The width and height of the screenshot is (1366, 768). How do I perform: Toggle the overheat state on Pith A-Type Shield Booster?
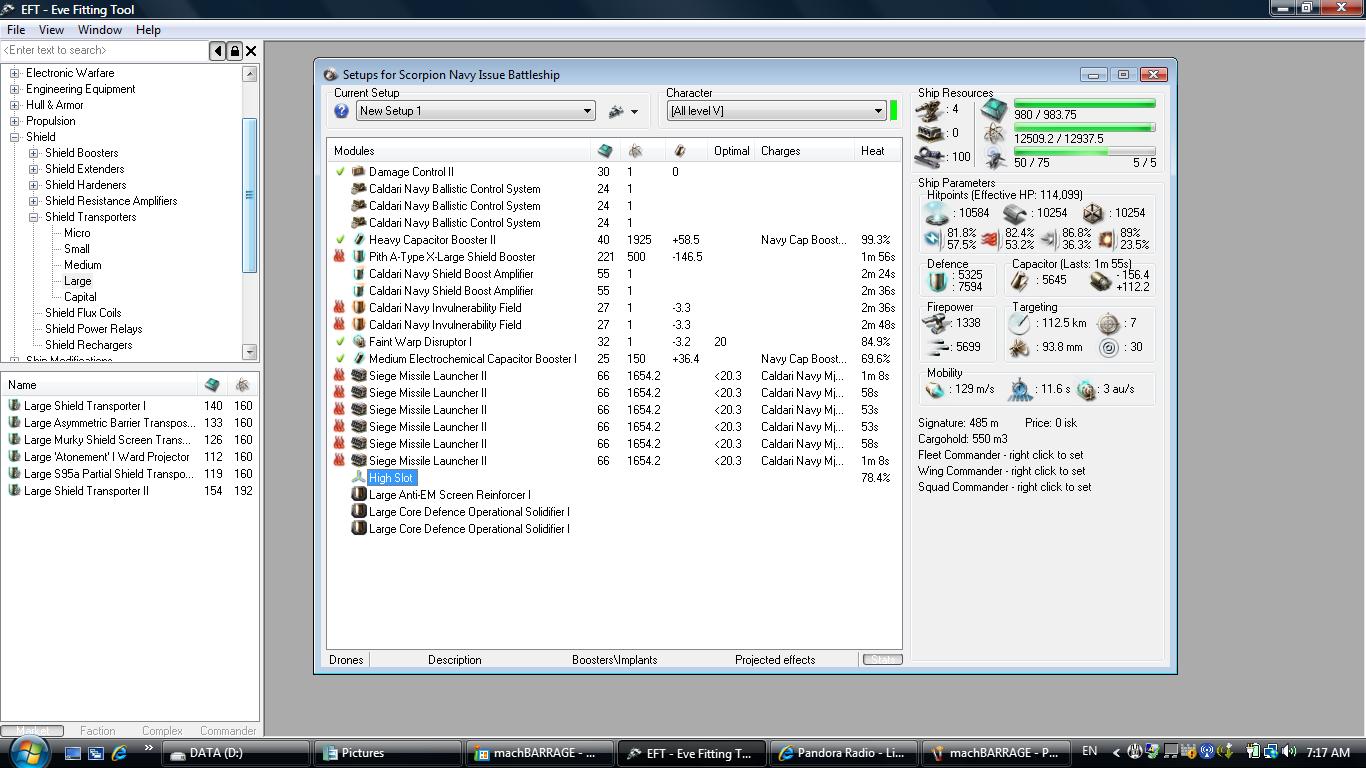(x=340, y=257)
